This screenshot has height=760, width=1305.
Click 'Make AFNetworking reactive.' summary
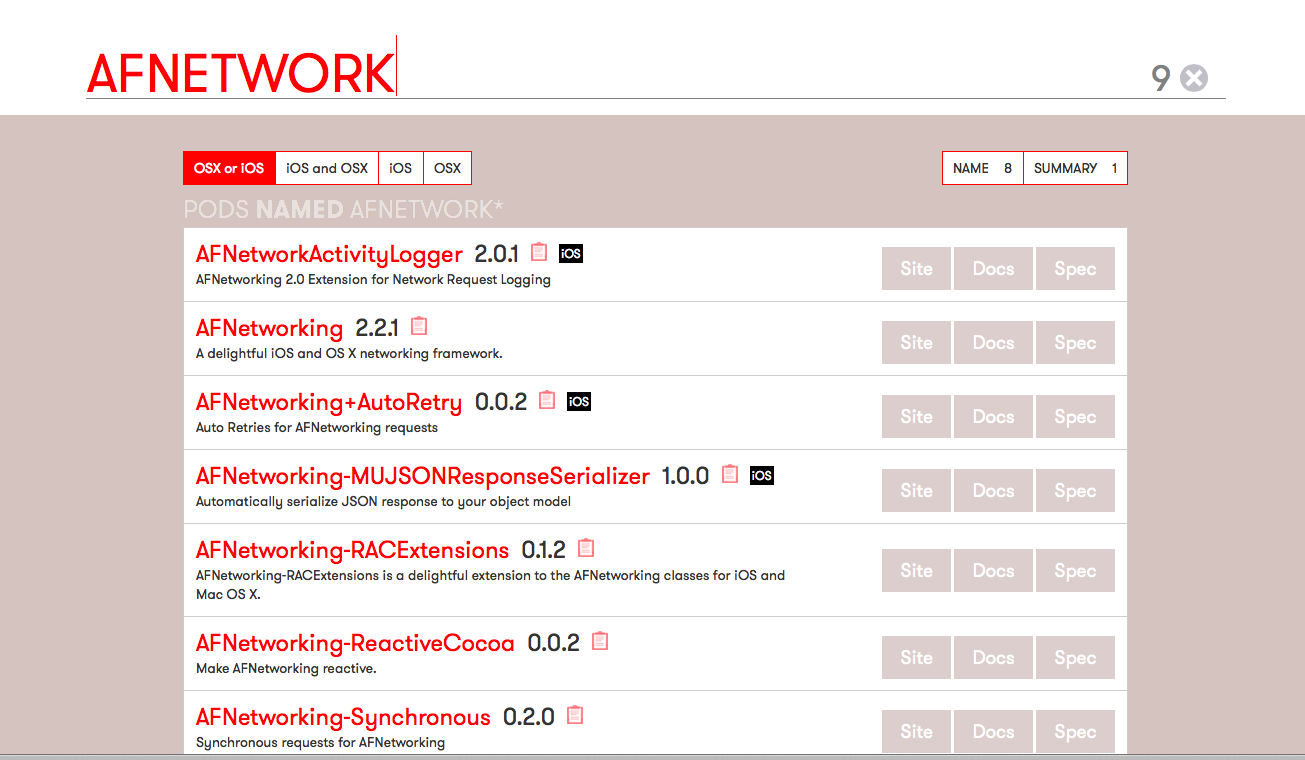tap(286, 668)
